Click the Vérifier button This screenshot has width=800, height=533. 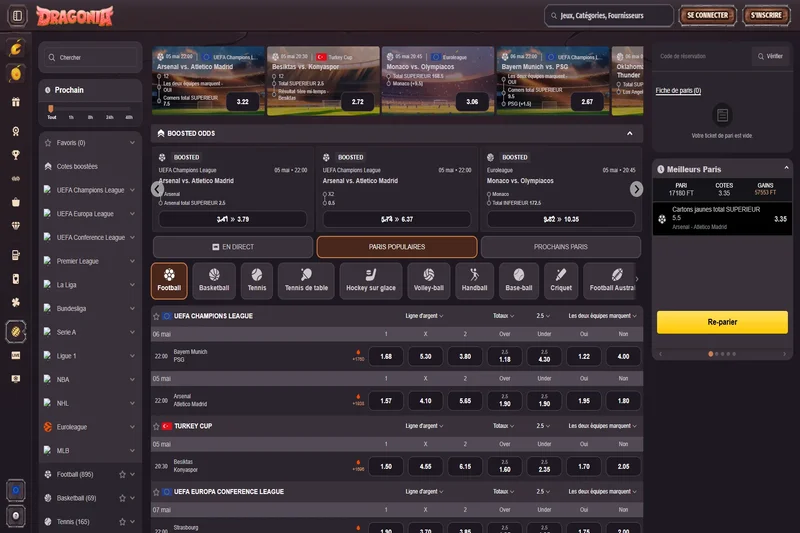[770, 56]
